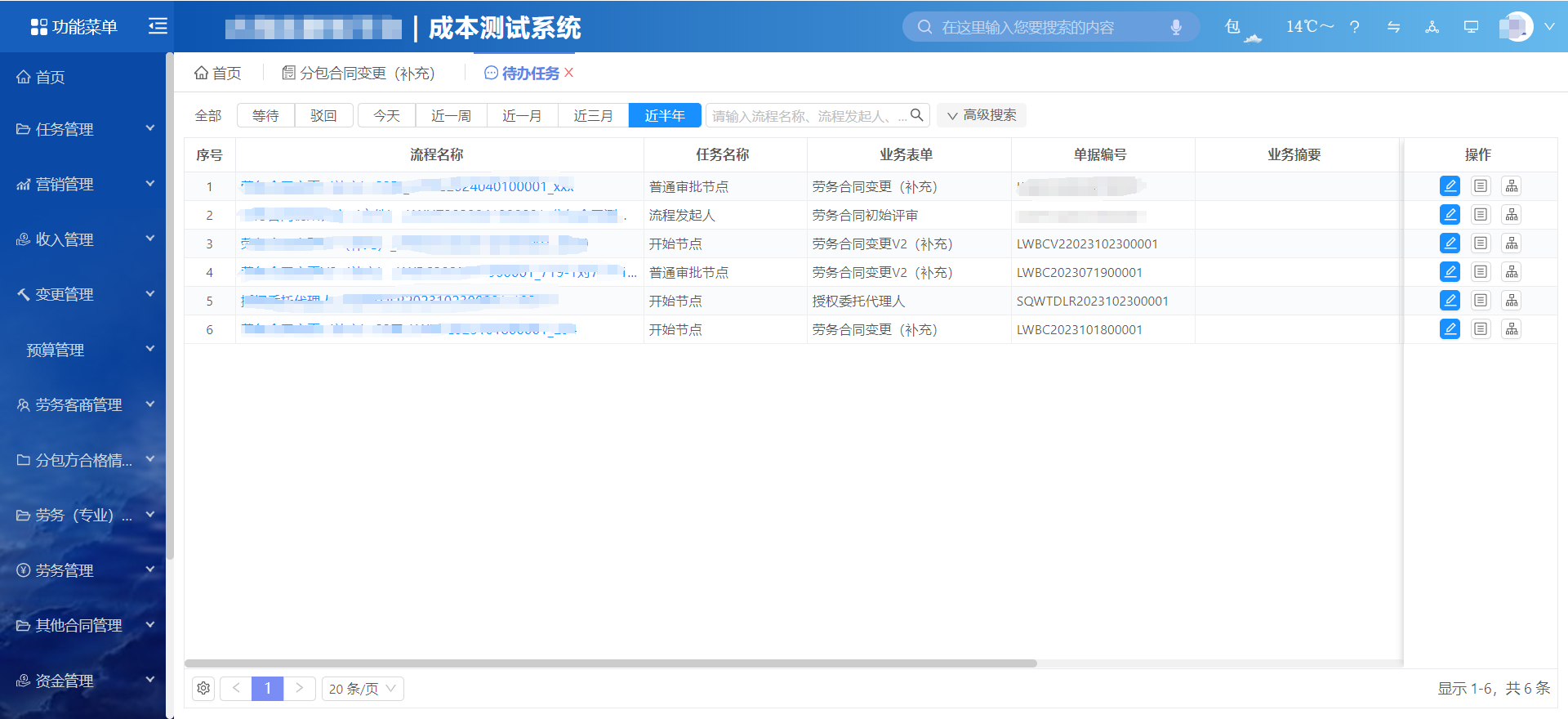Click the user avatar in header
Image resolution: width=1568 pixels, height=719 pixels.
pyautogui.click(x=1517, y=27)
